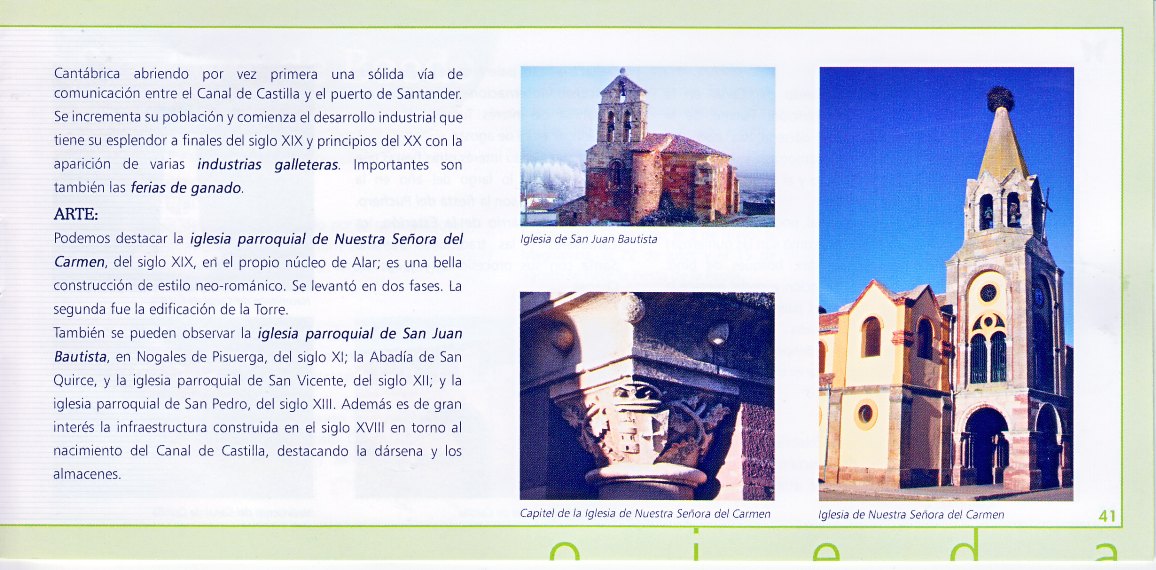Click the line 'iglesia parroquial de San Pedro, del siglo XIII'
Screen dimensions: 1156x570
tap(258, 404)
